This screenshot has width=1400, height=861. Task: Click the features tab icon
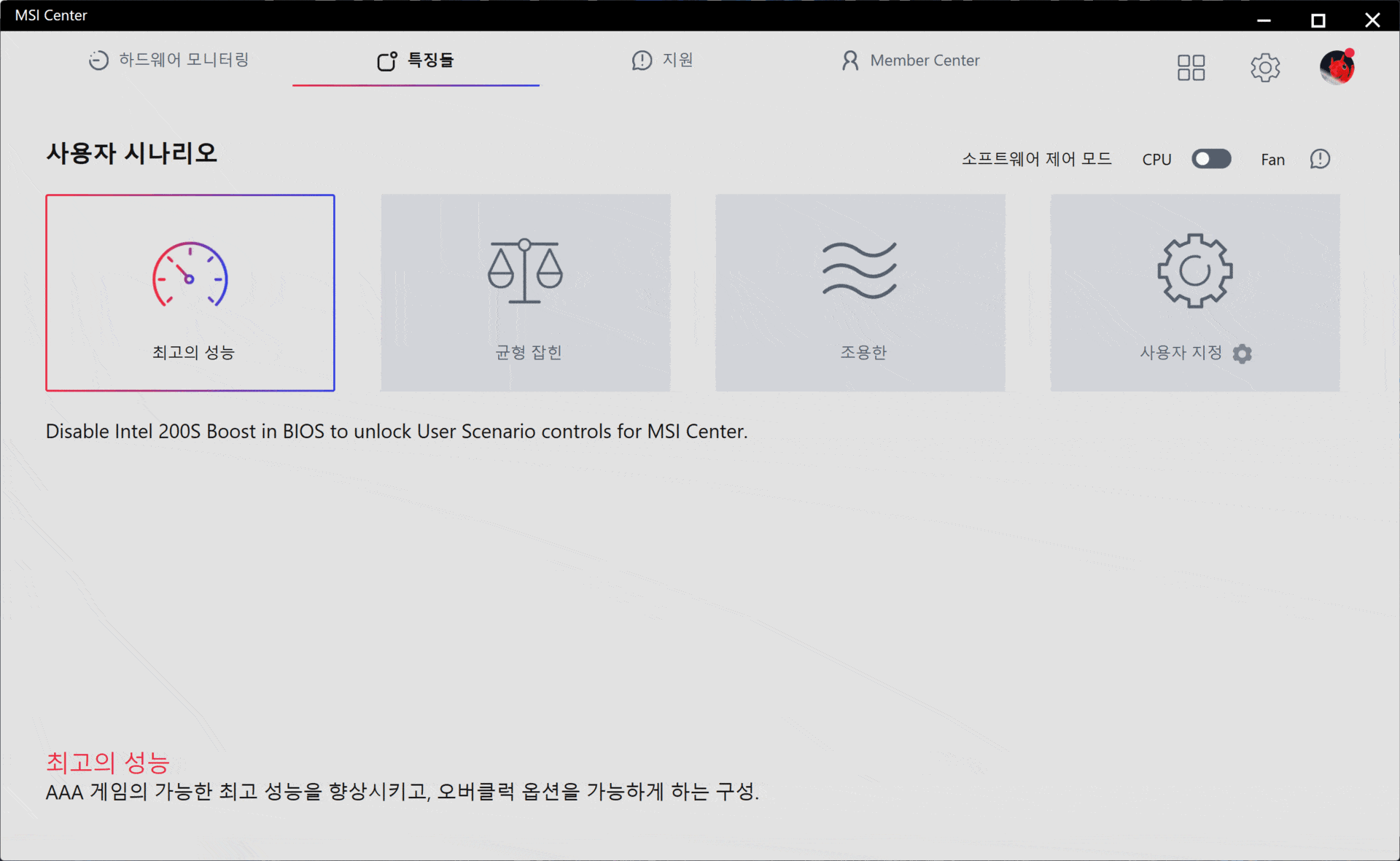(x=387, y=61)
